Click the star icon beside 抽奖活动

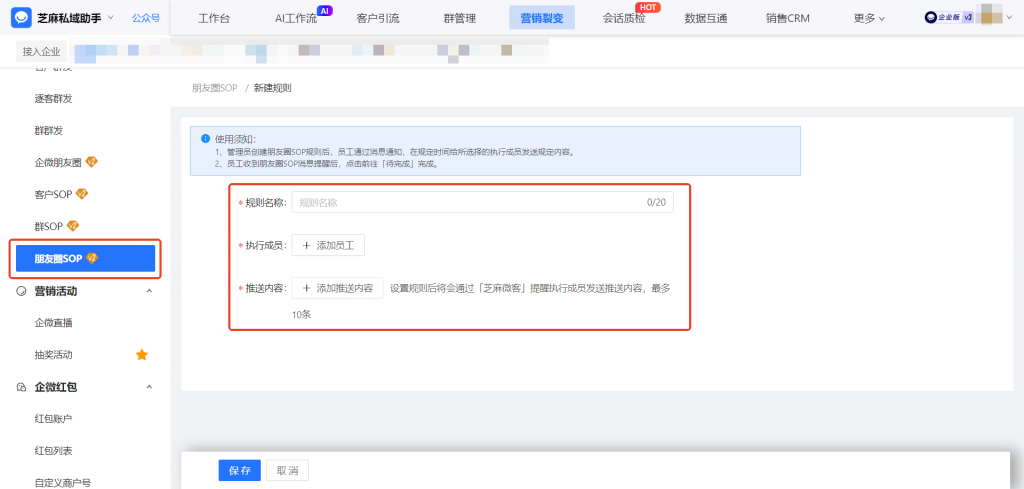[x=142, y=355]
